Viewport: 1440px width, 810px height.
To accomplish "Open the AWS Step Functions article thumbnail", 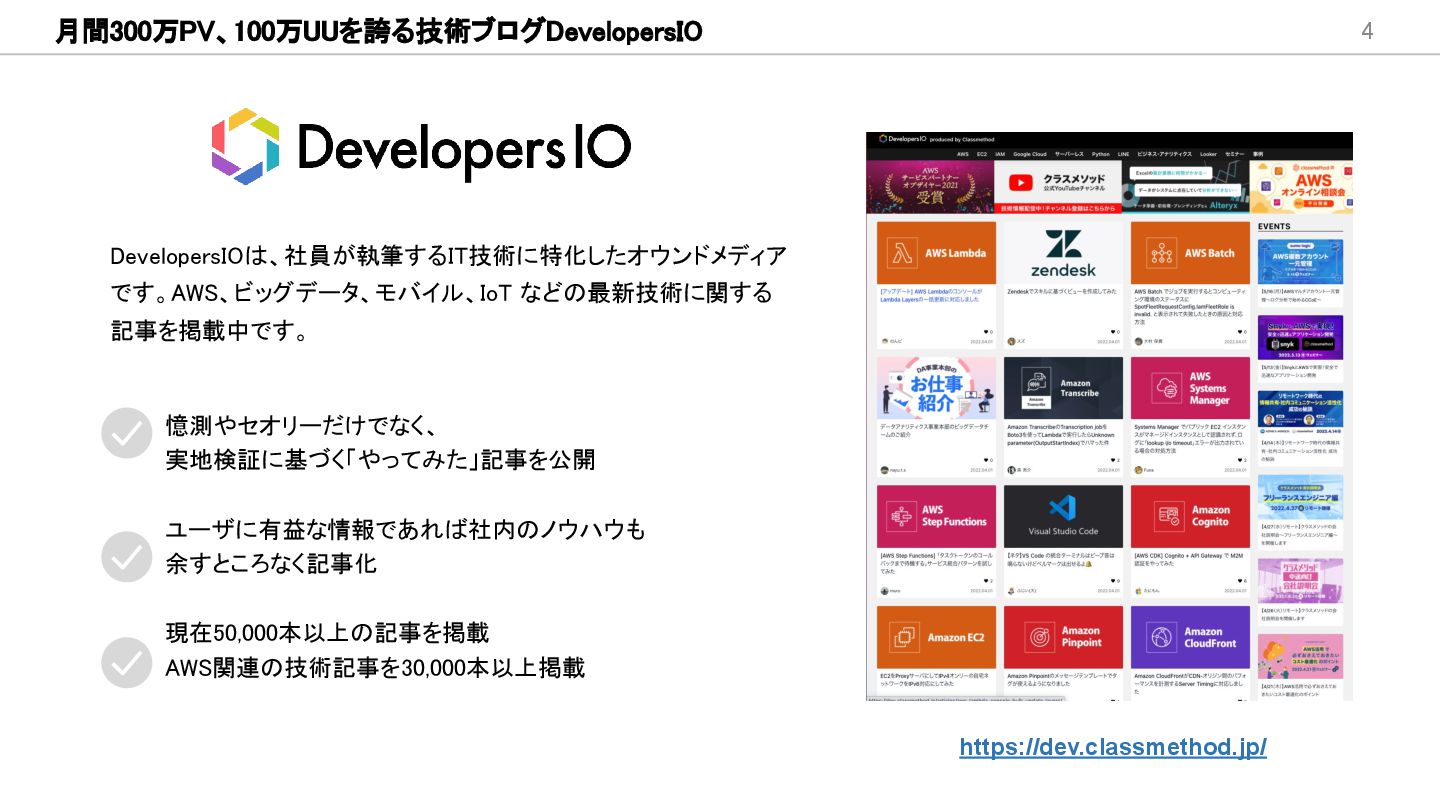I will 936,516.
